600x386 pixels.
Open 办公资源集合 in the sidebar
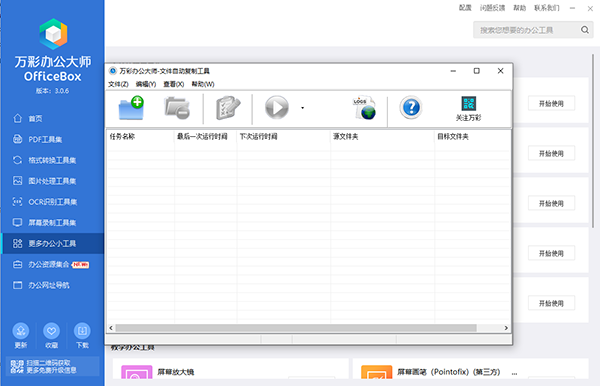coord(52,264)
